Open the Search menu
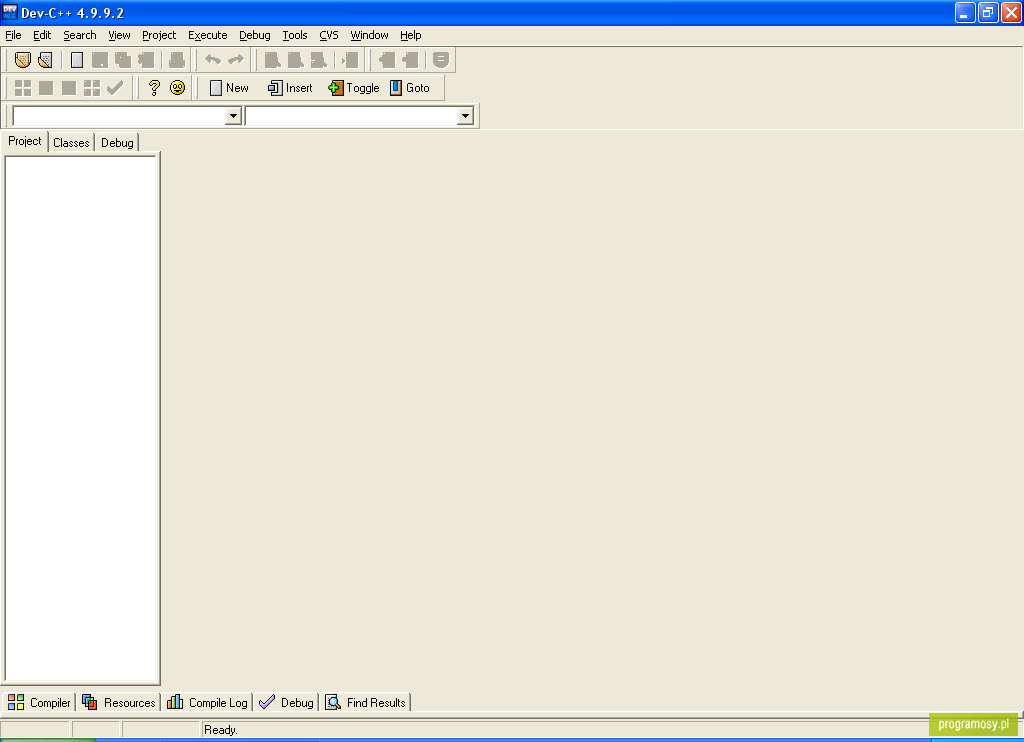Image resolution: width=1024 pixels, height=742 pixels. tap(80, 35)
